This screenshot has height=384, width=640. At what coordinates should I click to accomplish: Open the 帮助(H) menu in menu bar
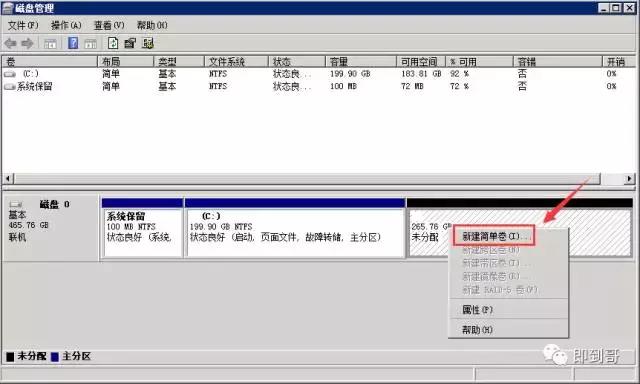point(152,25)
